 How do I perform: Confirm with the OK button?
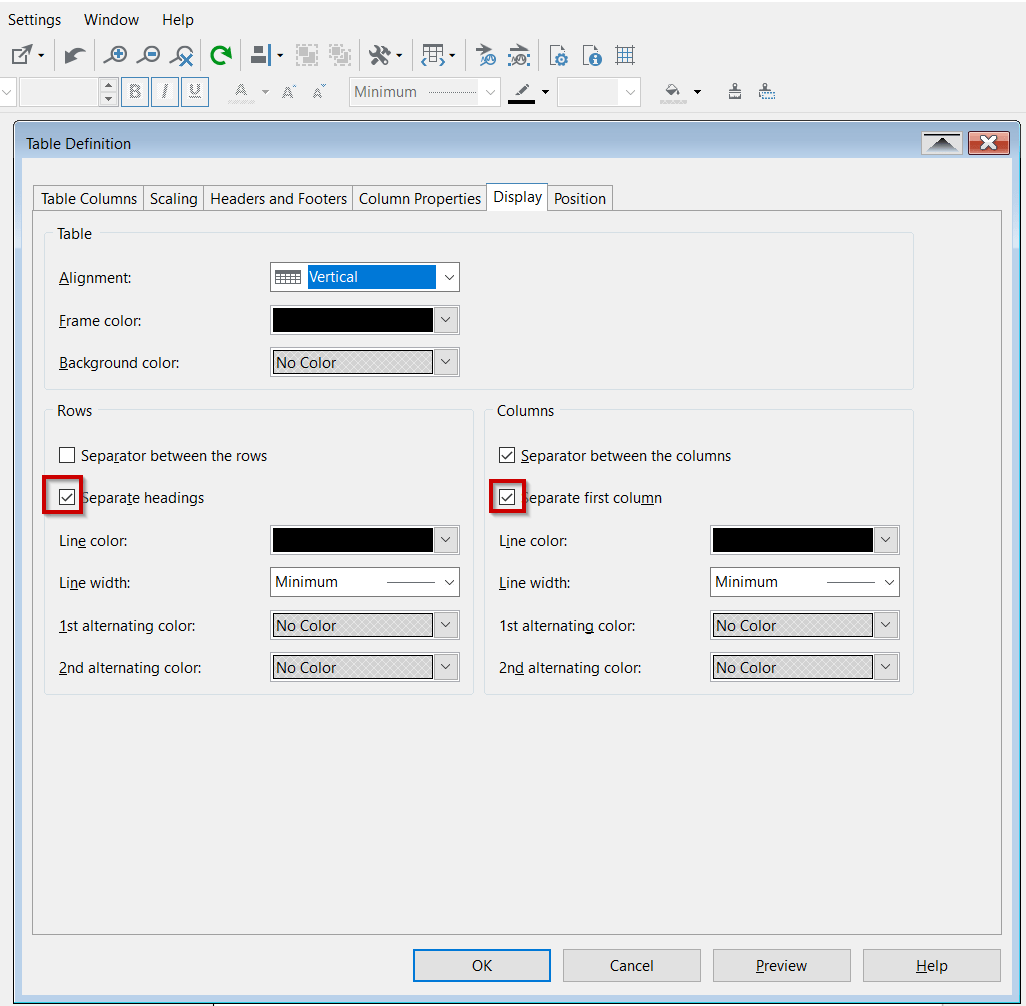pyautogui.click(x=482, y=965)
